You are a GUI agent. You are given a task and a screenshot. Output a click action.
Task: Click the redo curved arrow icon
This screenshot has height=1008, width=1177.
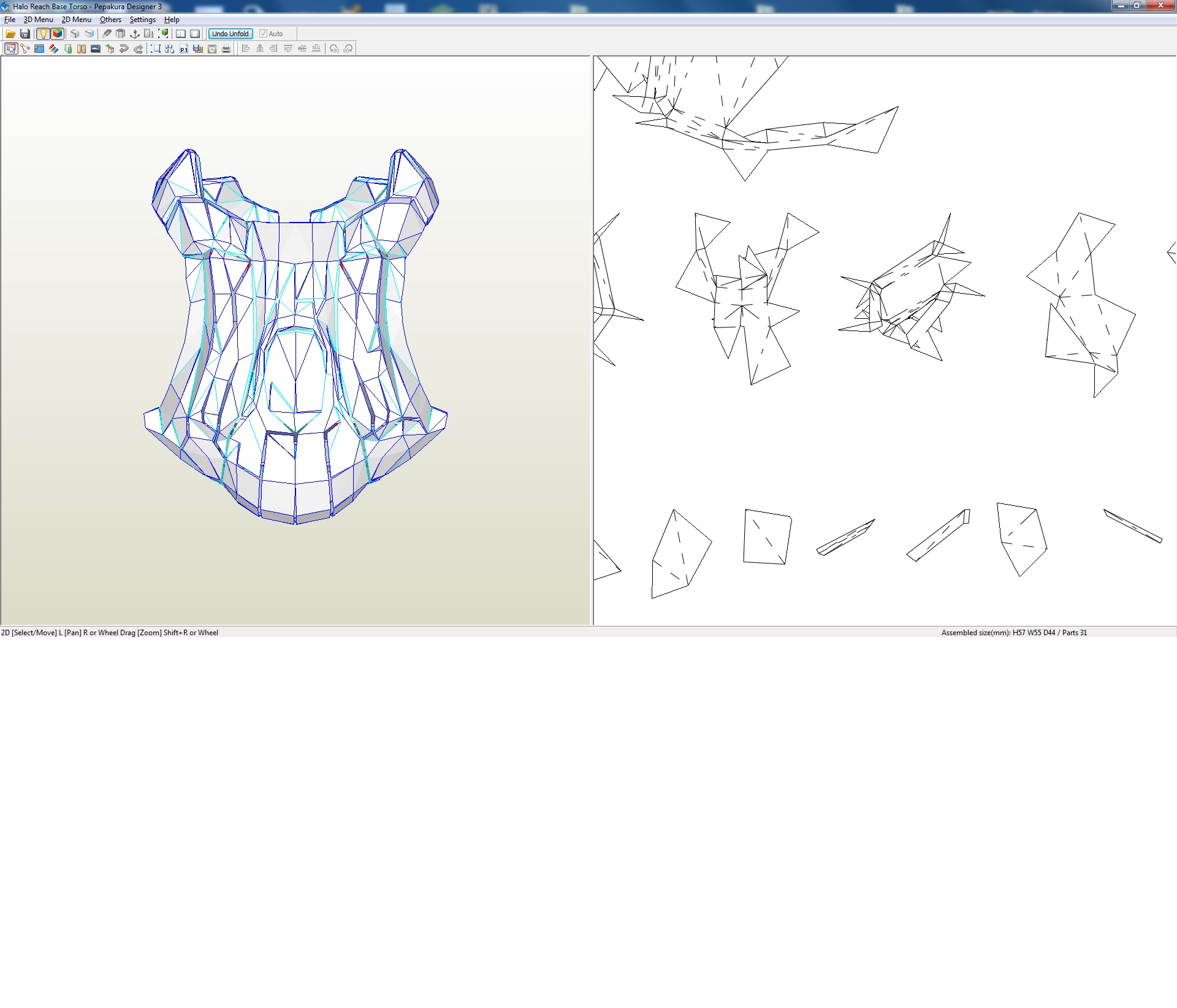(139, 48)
